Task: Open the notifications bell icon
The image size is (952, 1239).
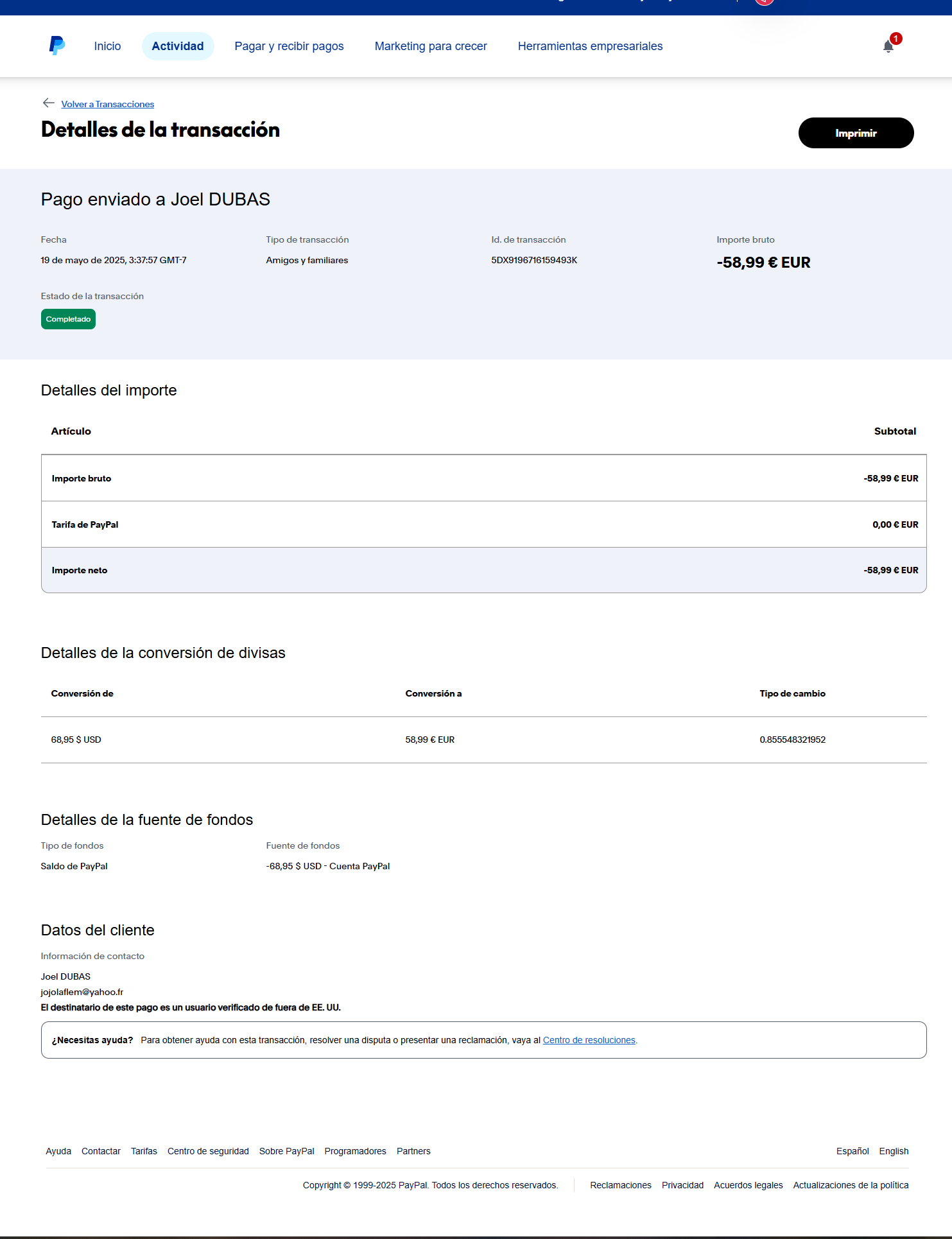Action: pos(888,46)
